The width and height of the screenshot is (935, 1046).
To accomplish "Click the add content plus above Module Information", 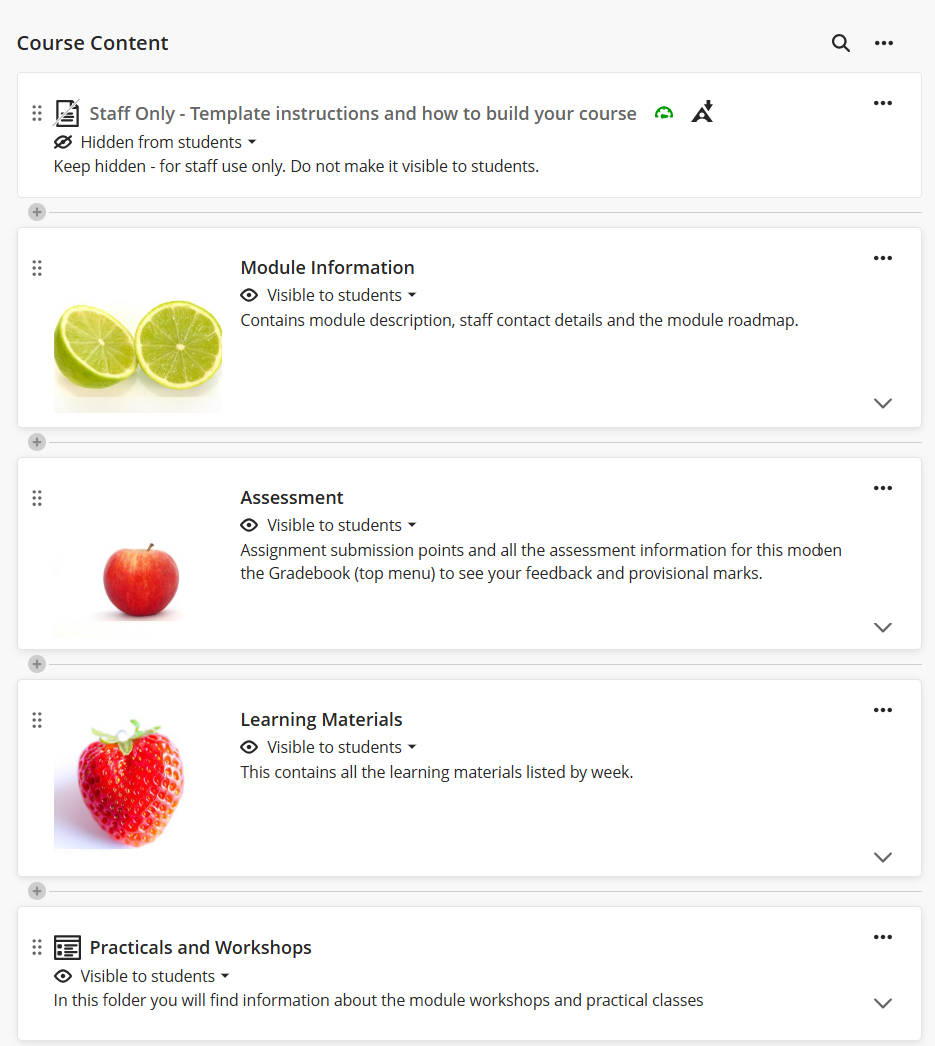I will (37, 212).
